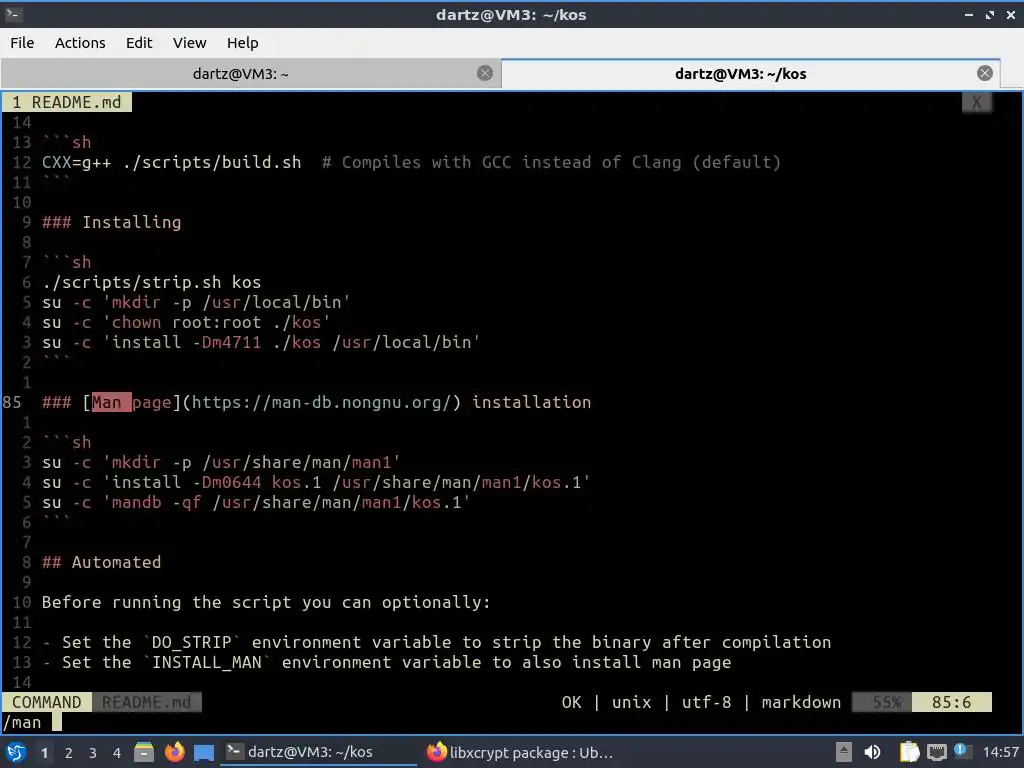Click the 'mkdir -p /usr/share/man/man1' line
Image resolution: width=1024 pixels, height=768 pixels.
[x=221, y=462]
